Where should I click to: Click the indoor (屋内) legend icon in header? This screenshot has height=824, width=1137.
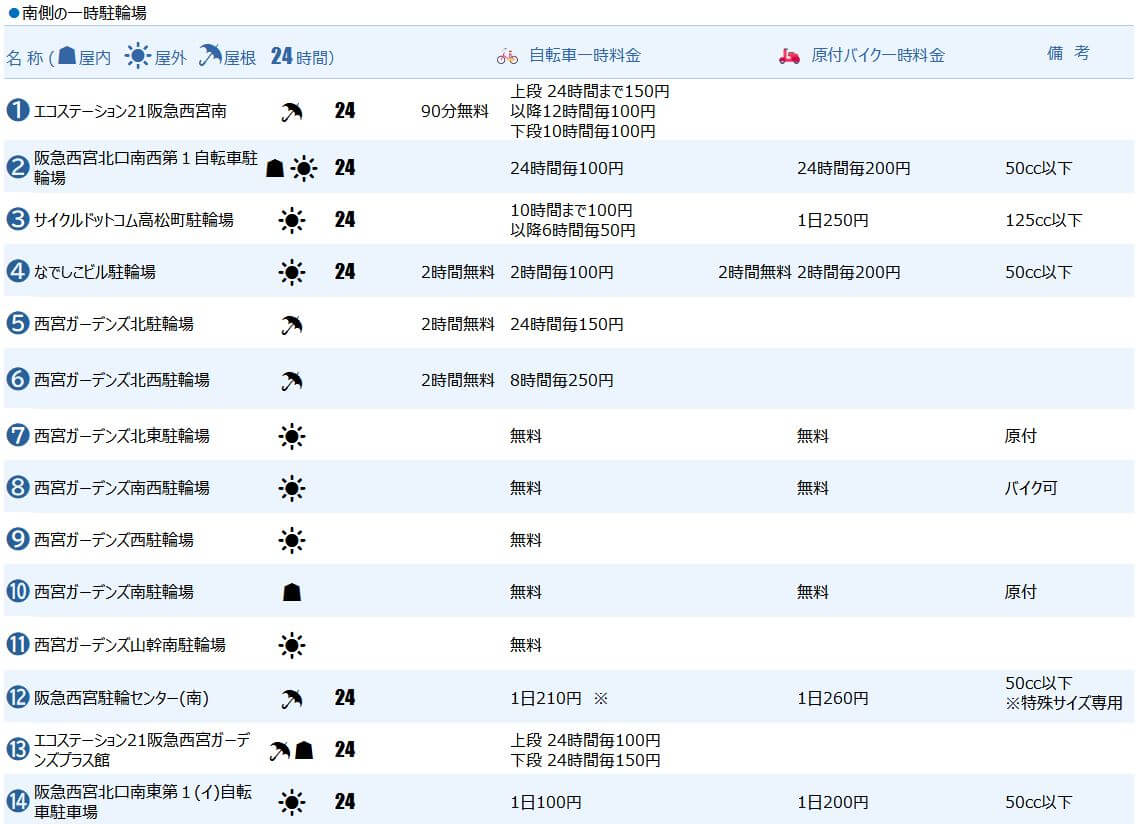pyautogui.click(x=67, y=54)
